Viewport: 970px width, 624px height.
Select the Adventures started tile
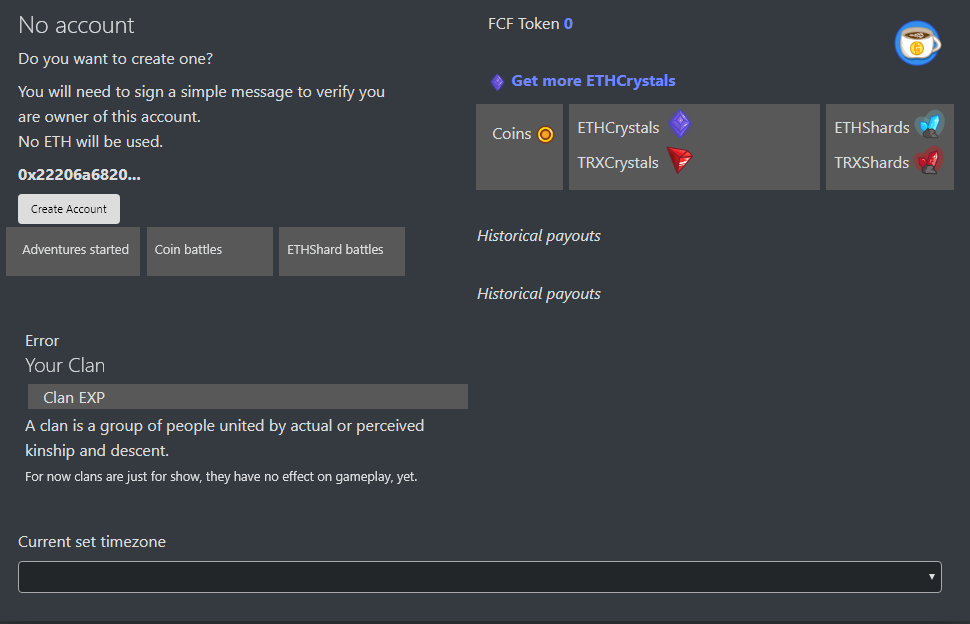coord(73,251)
